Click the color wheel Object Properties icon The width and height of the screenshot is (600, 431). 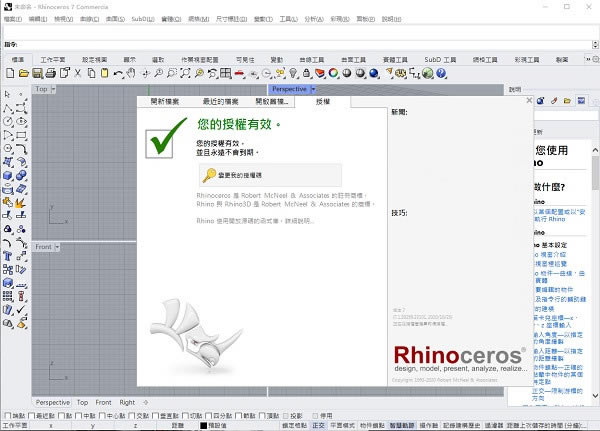click(333, 73)
